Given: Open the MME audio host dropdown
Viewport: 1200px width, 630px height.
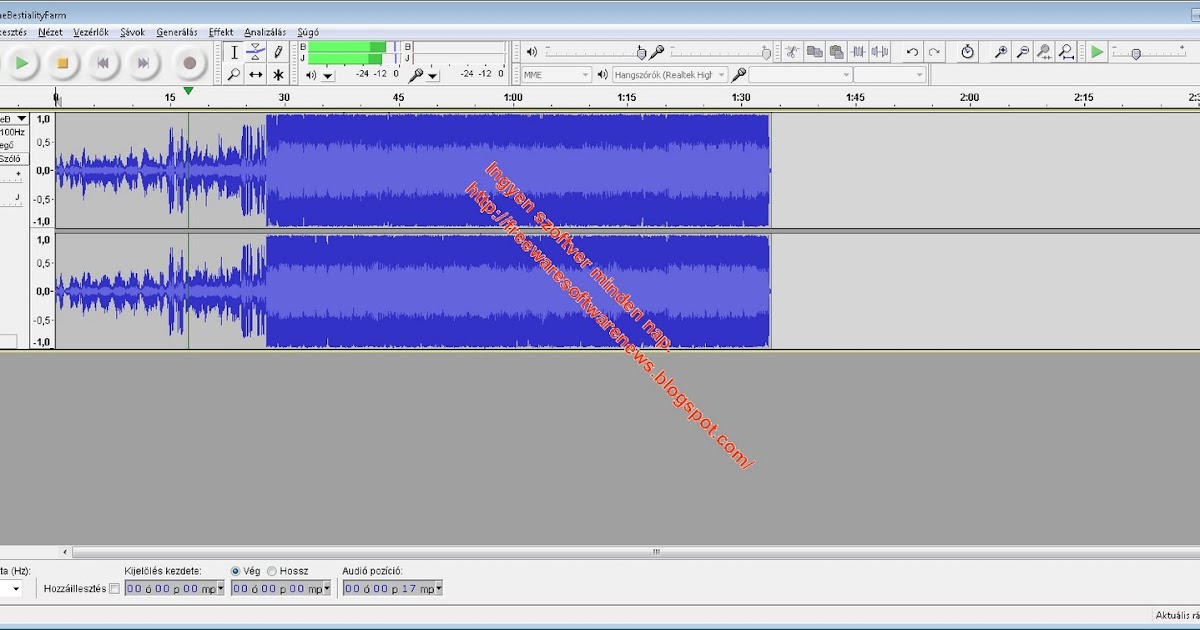Looking at the screenshot, I should click(557, 75).
